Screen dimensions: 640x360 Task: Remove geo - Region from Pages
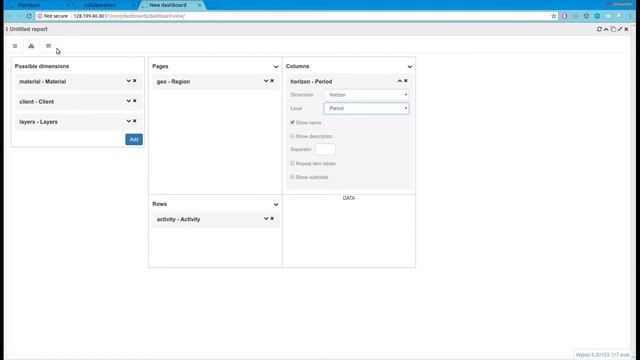pos(272,81)
